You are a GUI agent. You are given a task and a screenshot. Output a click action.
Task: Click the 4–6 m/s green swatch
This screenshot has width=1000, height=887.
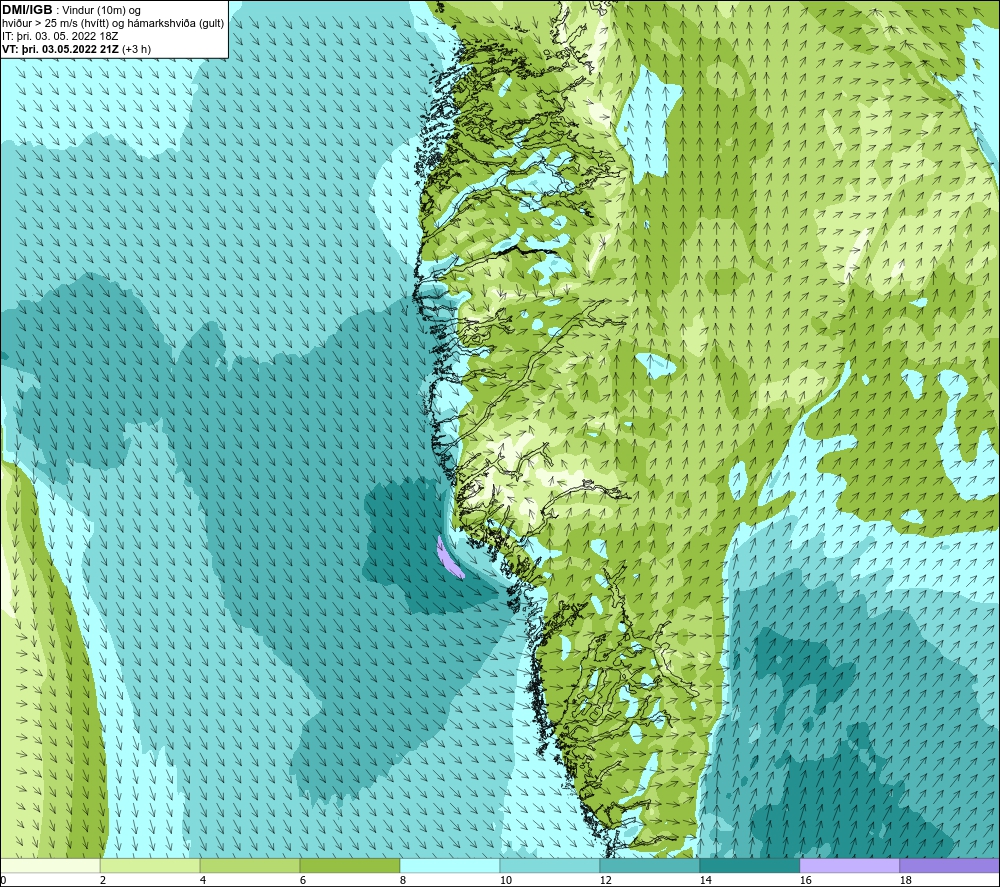[250, 865]
